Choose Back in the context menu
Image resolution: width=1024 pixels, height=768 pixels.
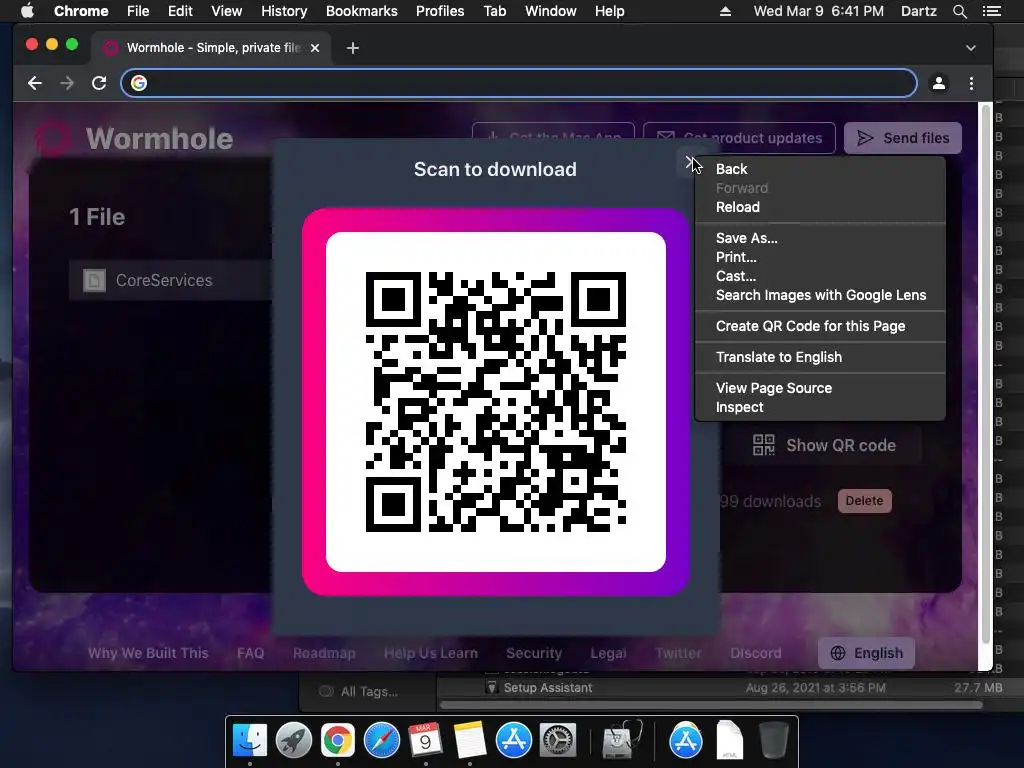[820, 169]
